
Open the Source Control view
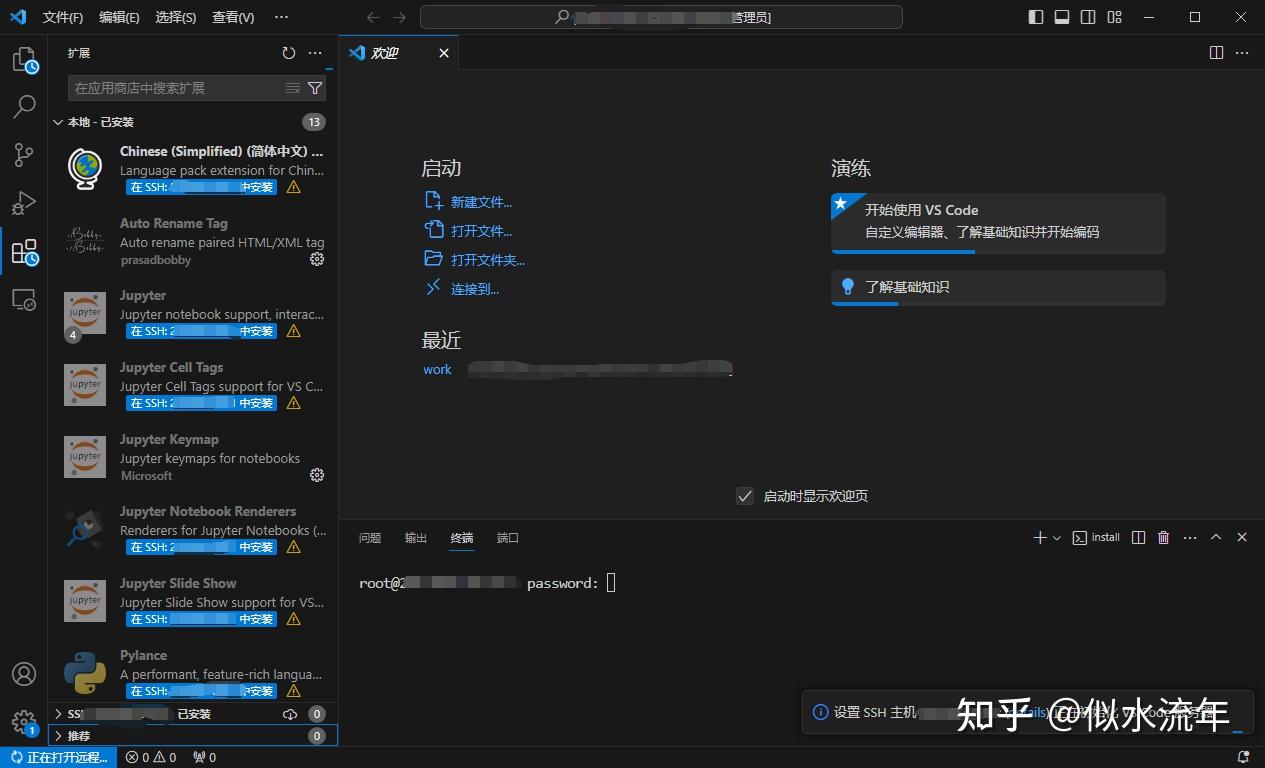click(x=24, y=154)
